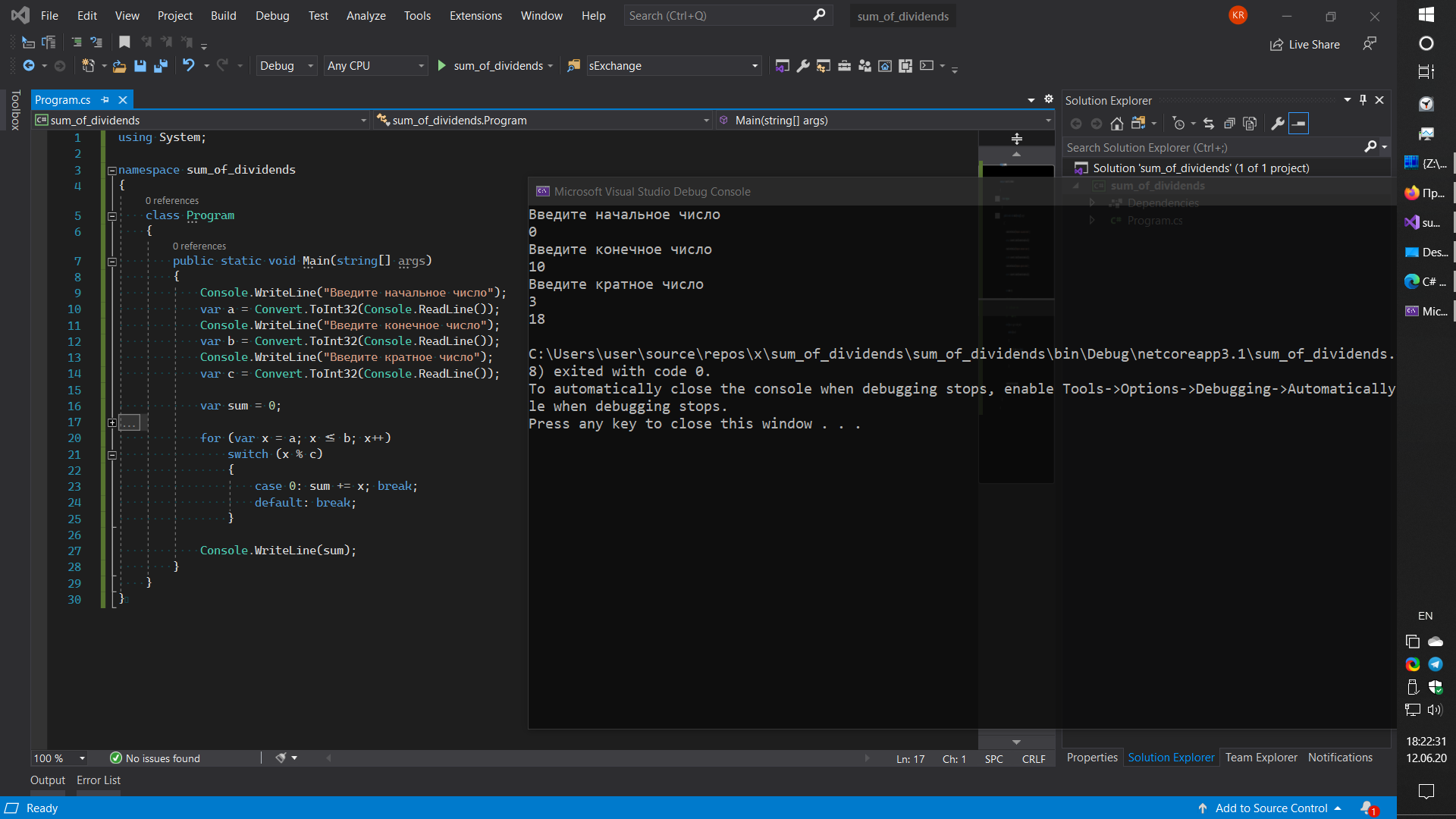Switch to the Team Explorer tab

click(x=1261, y=758)
